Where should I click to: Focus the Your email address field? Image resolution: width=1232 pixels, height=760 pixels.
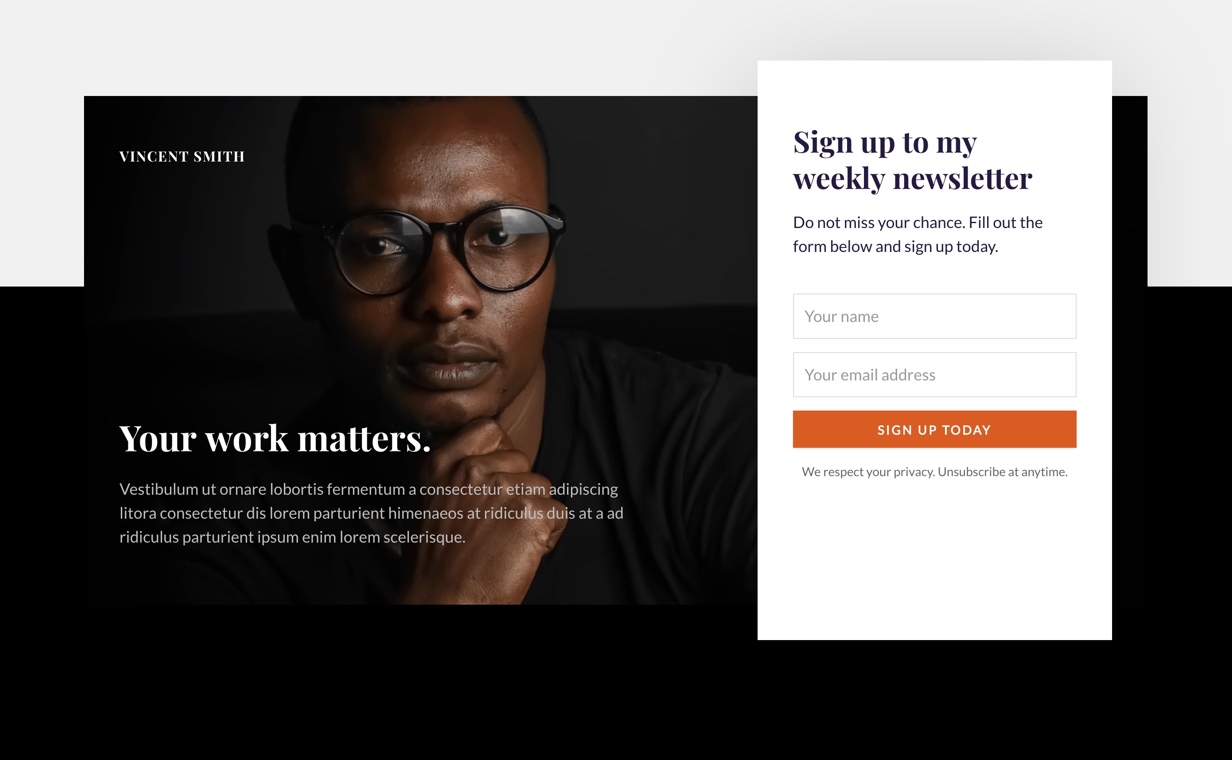pos(934,374)
